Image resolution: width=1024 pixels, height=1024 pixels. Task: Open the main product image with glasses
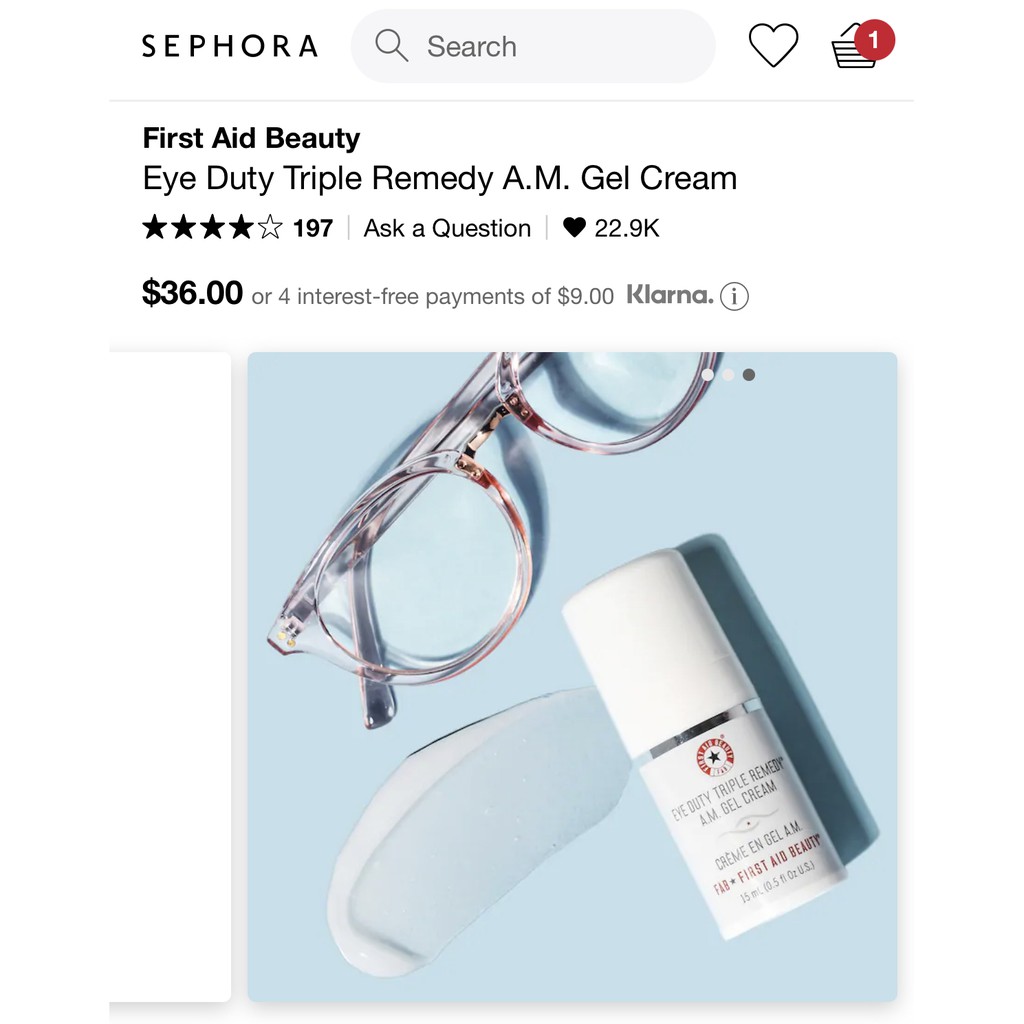tap(572, 677)
